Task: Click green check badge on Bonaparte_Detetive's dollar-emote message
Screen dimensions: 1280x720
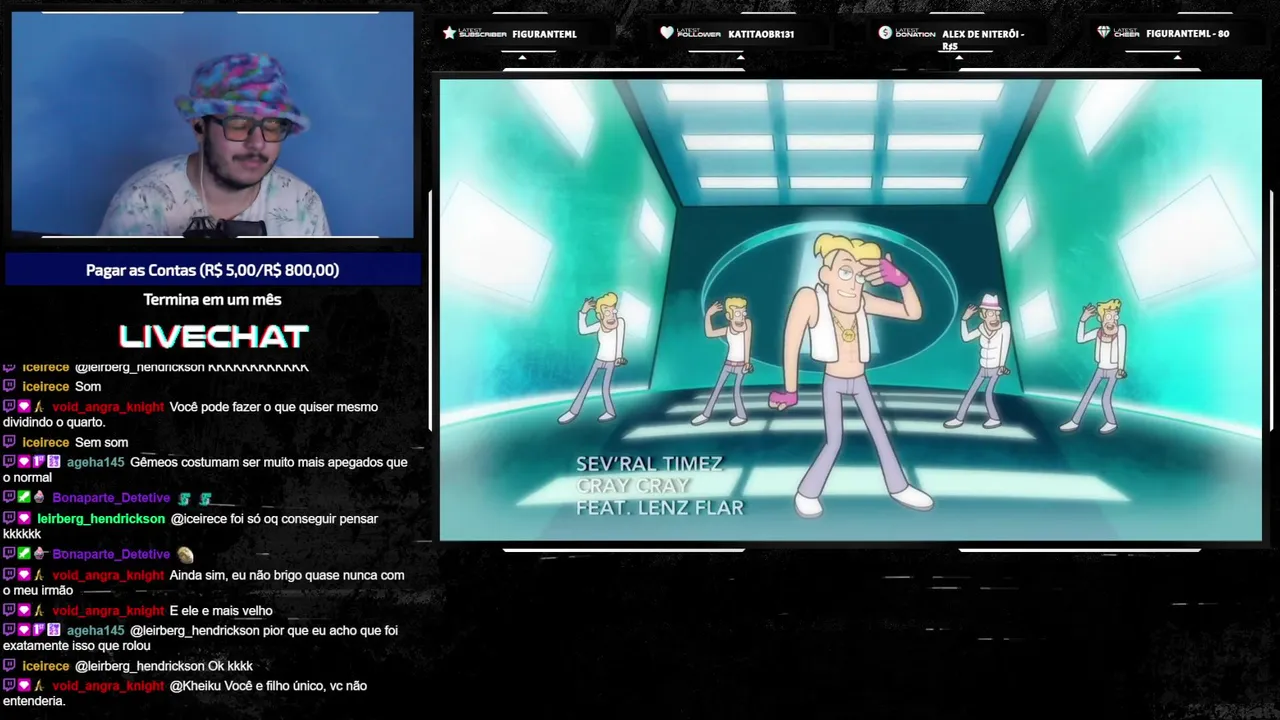Action: [x=24, y=497]
